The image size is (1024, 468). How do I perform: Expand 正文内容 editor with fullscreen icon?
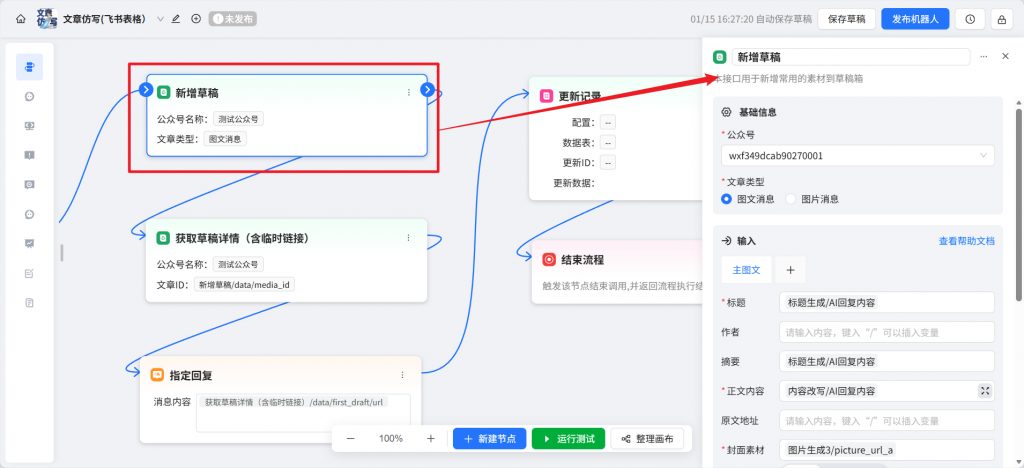point(985,391)
